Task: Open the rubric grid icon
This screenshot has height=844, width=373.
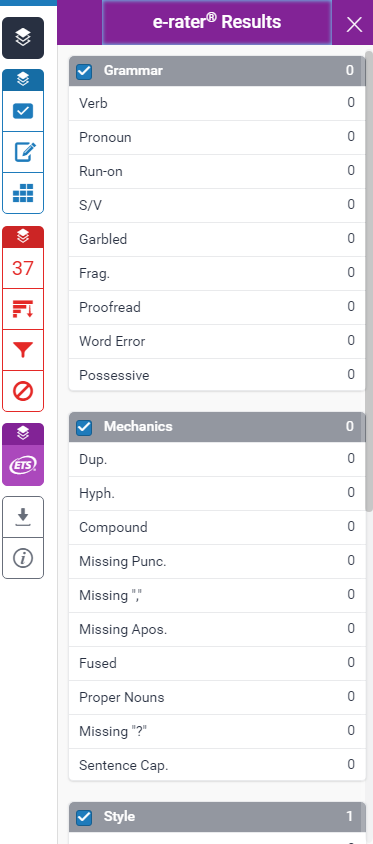Action: tap(23, 193)
